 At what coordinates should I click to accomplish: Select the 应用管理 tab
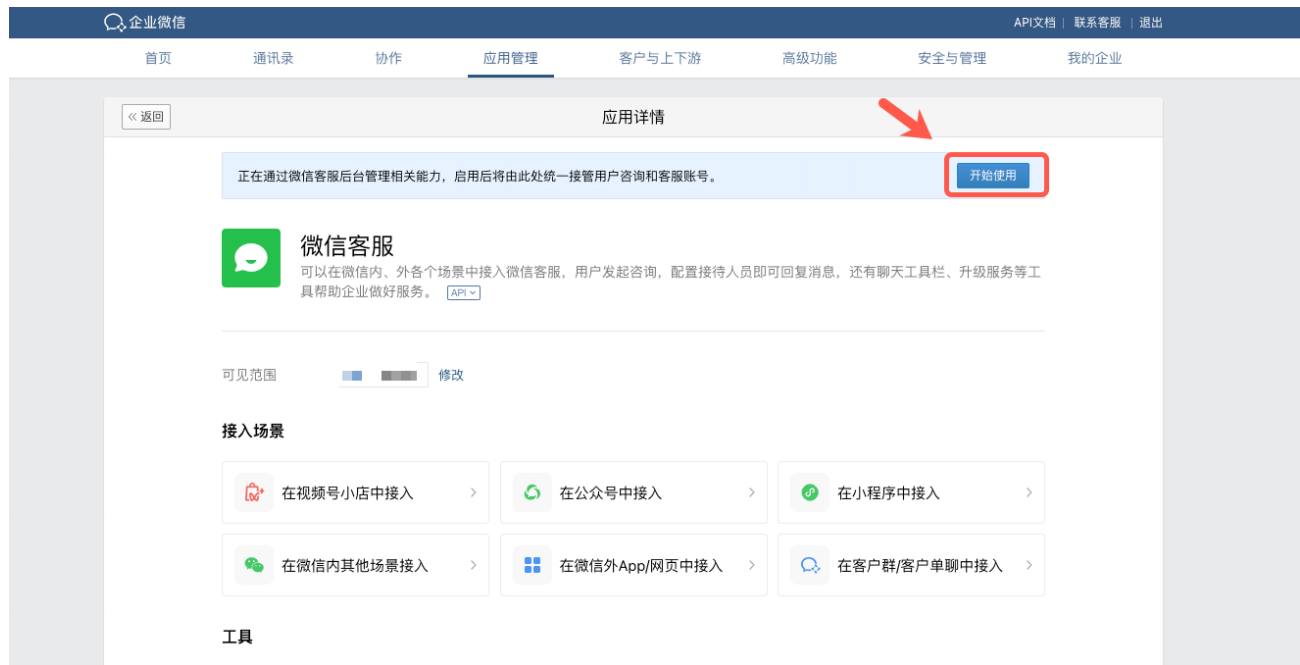click(x=510, y=58)
